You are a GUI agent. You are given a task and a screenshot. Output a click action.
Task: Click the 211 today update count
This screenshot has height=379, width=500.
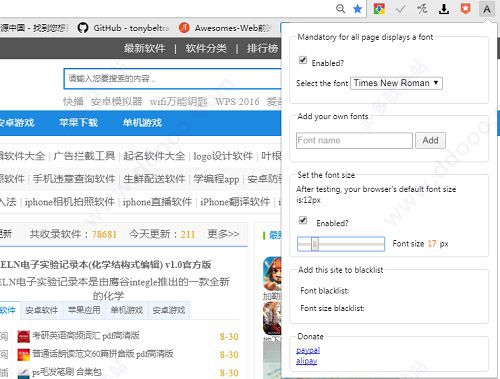(x=188, y=234)
